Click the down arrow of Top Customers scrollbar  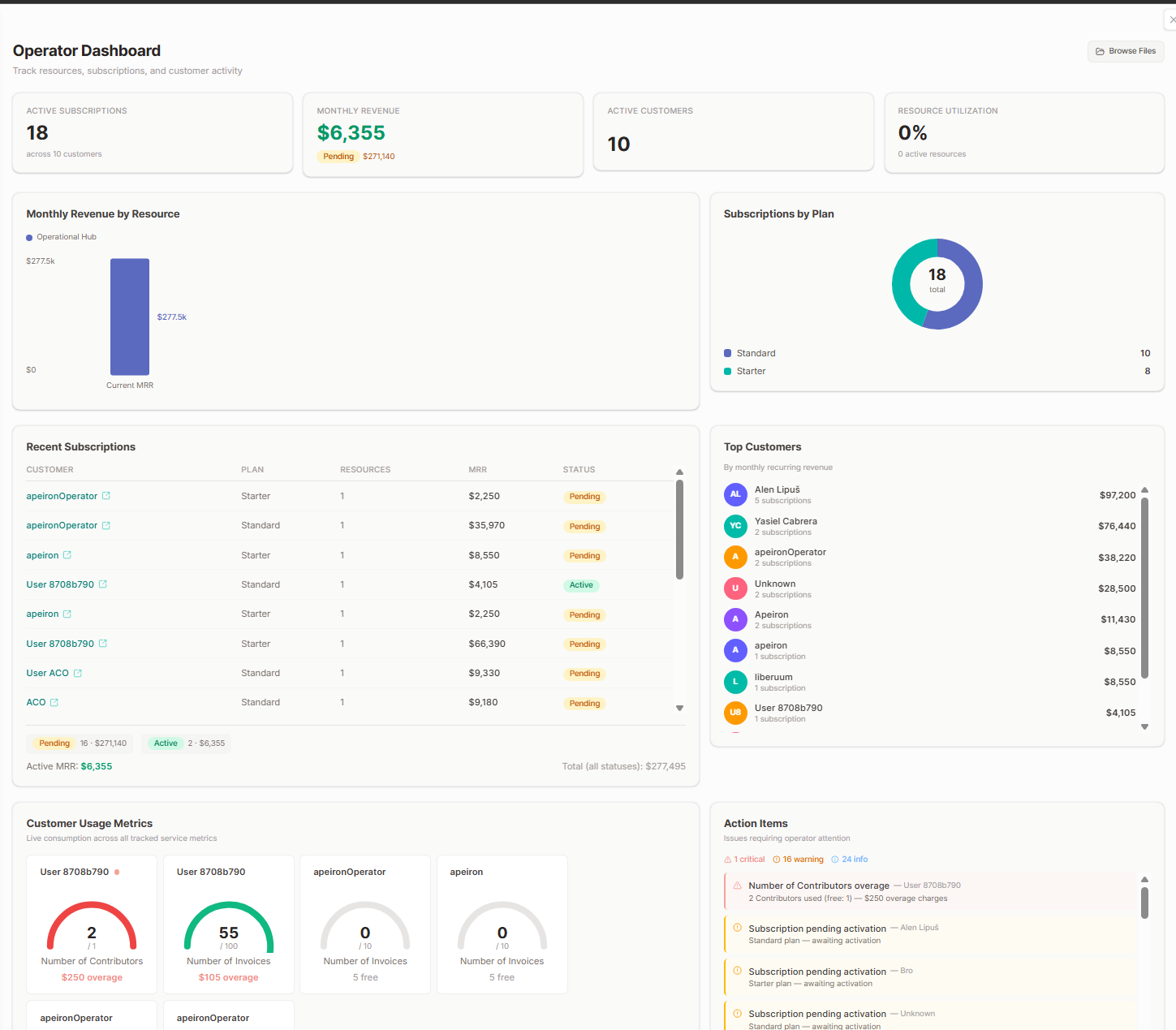[x=1145, y=726]
